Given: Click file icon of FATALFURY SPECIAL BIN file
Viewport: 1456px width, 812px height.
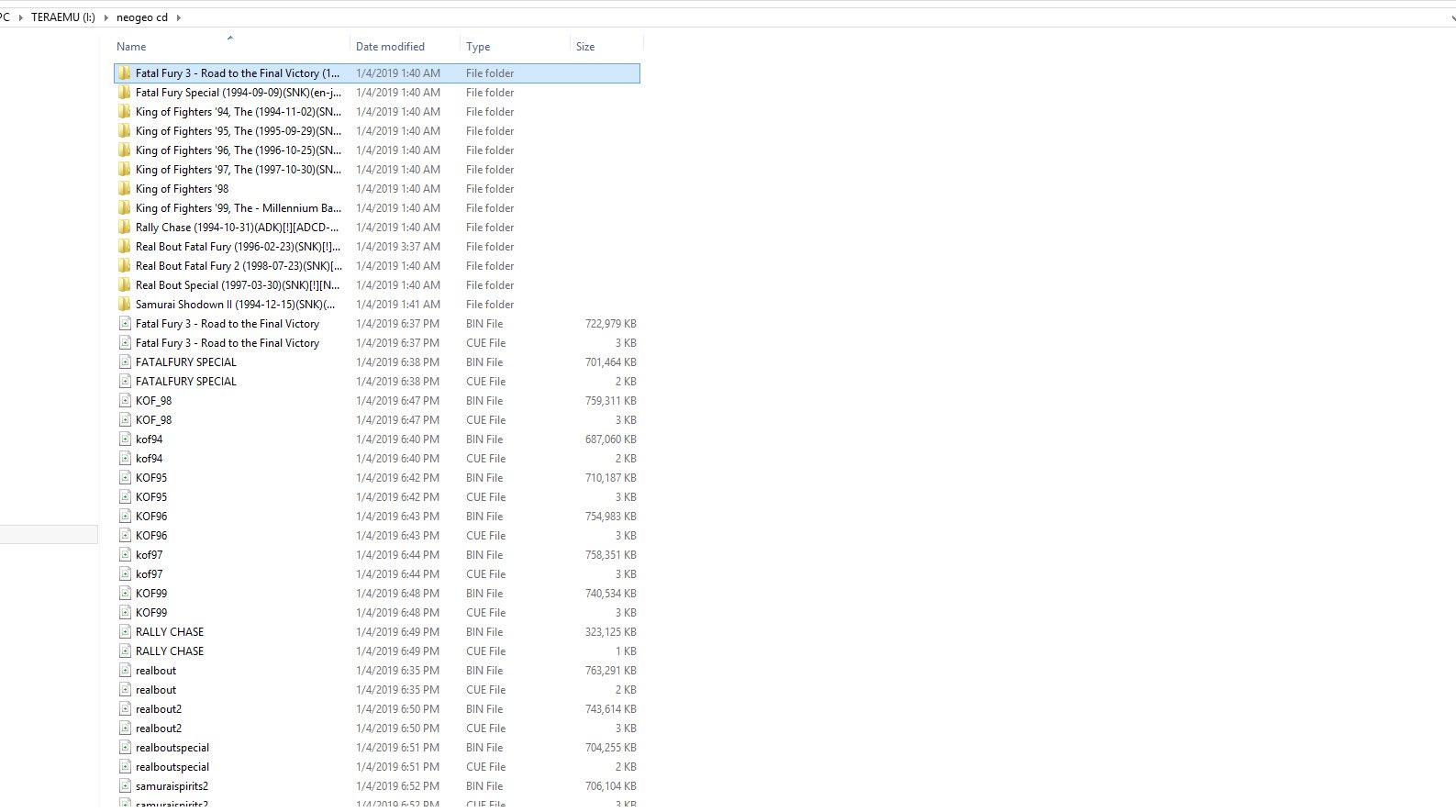Looking at the screenshot, I should pos(125,362).
